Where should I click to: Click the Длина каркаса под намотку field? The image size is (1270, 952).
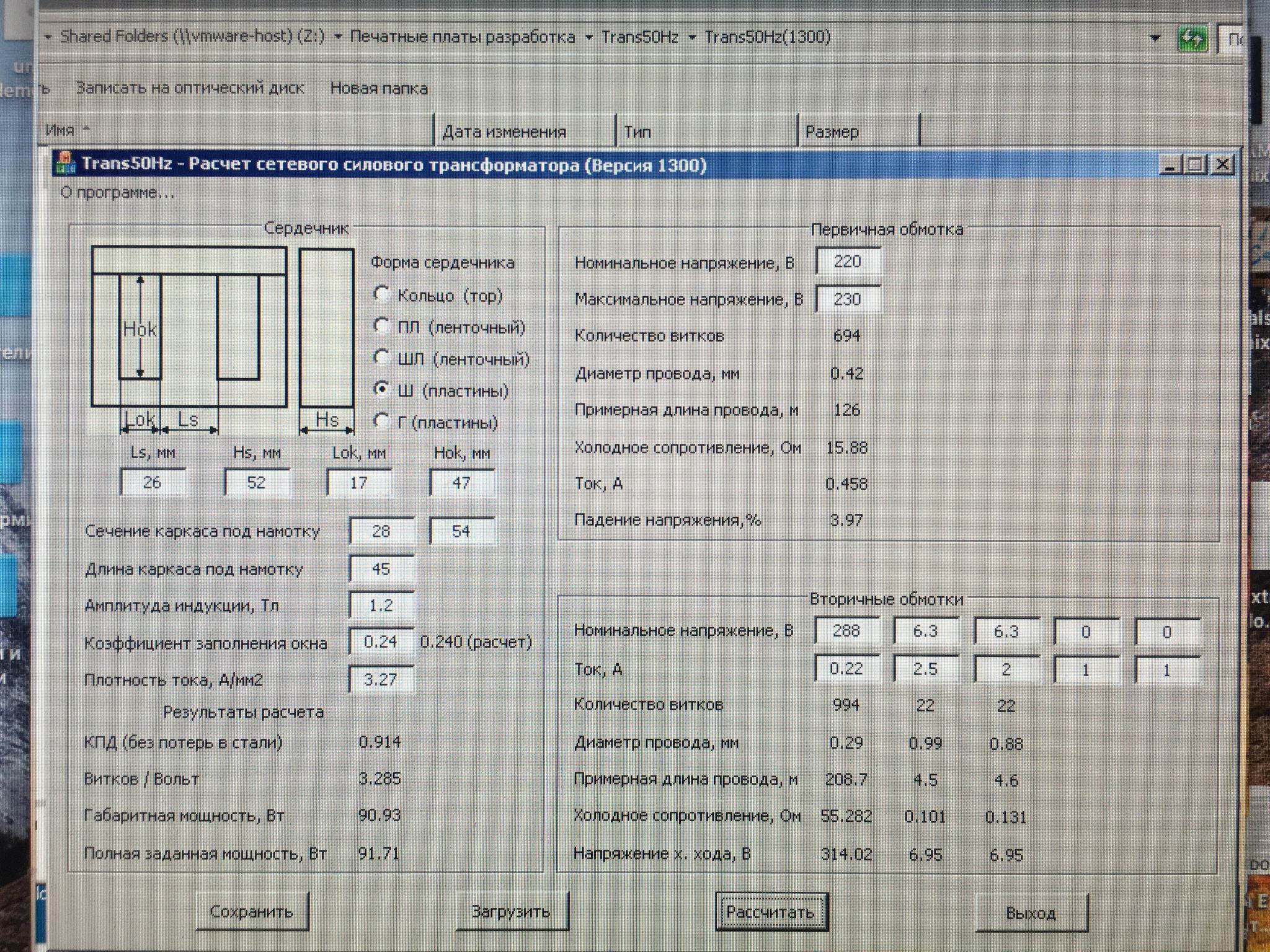(x=381, y=568)
